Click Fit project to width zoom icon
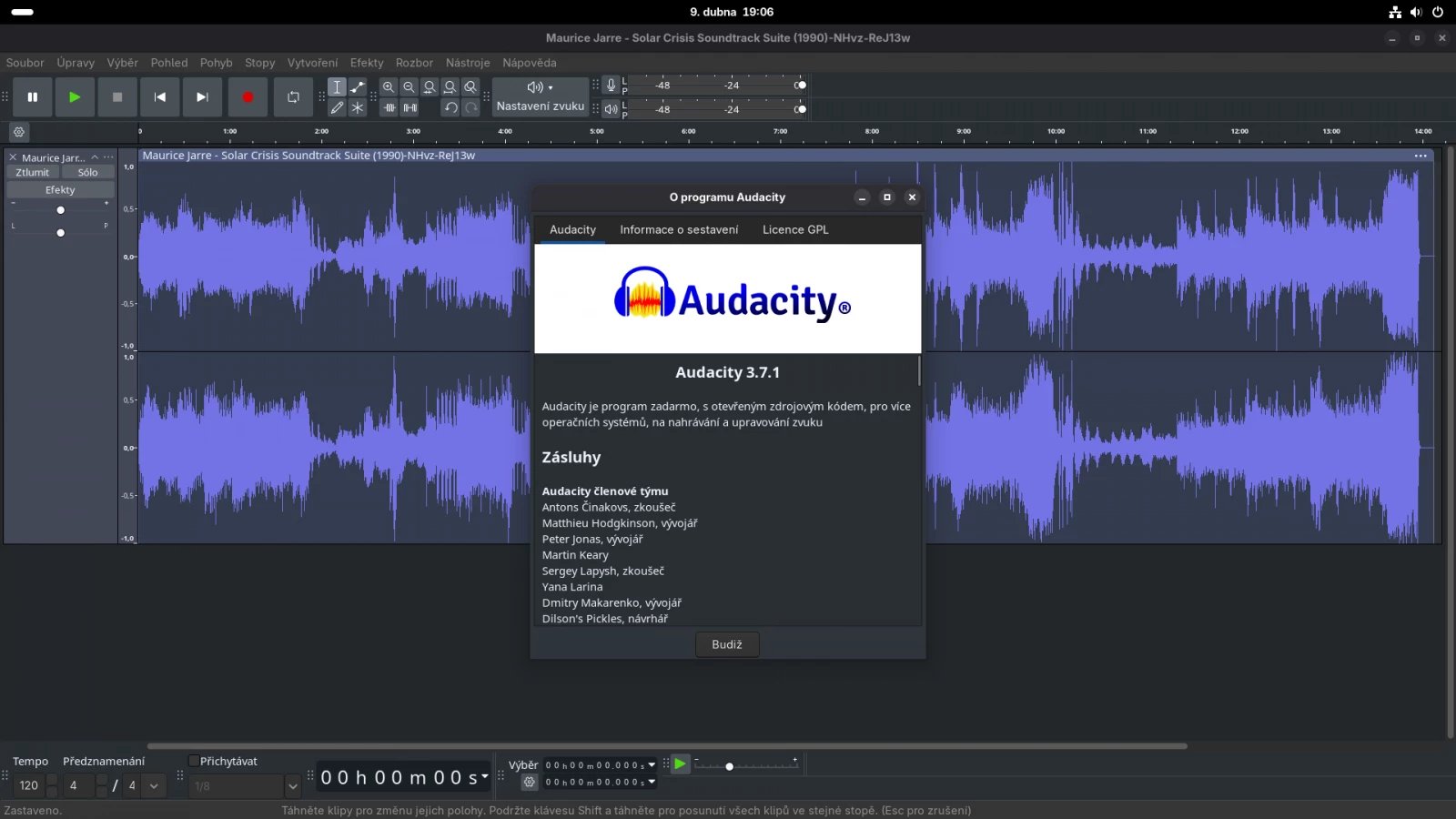The height and width of the screenshot is (819, 1456). click(450, 87)
